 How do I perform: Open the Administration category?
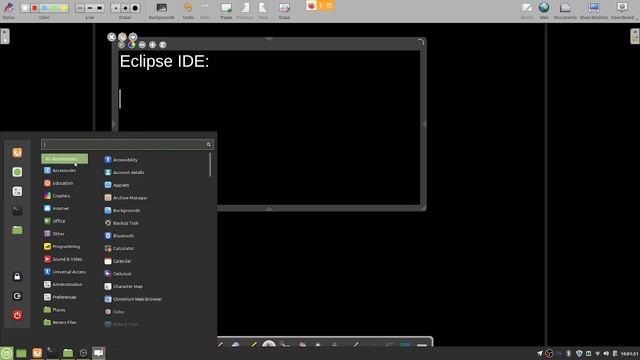tap(64, 284)
